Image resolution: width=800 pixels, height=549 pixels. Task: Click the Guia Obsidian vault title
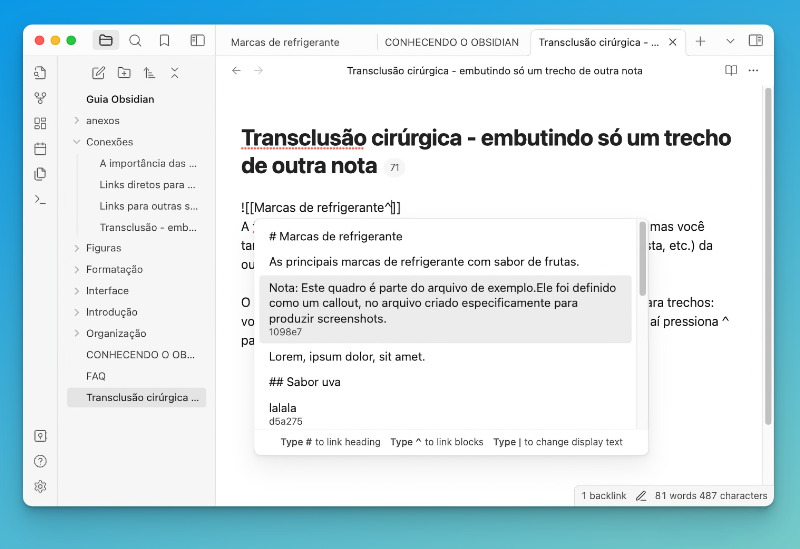click(x=120, y=99)
